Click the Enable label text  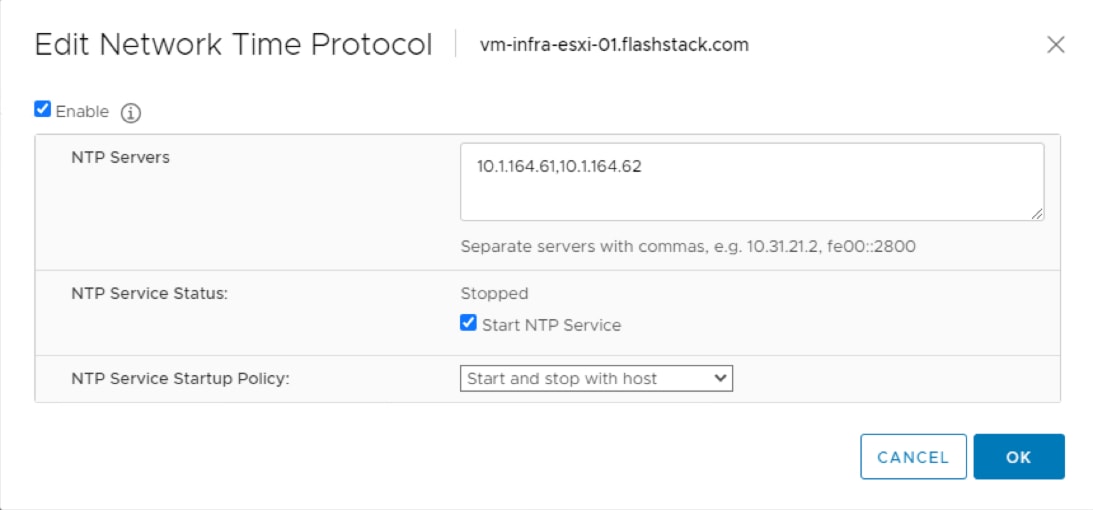click(x=82, y=111)
